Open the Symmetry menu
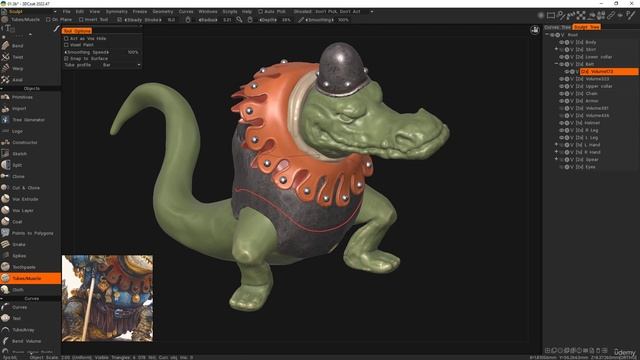Screen dimensions: 640x360 pos(116,12)
